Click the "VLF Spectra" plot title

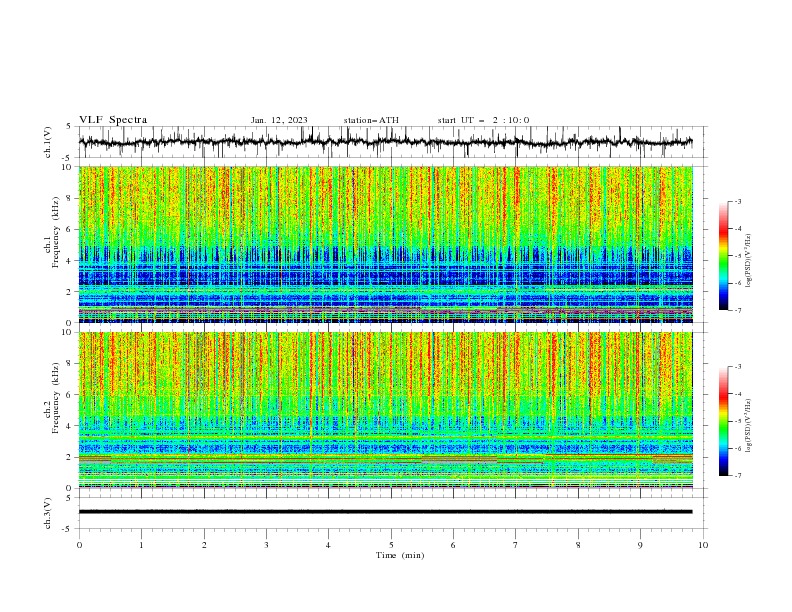pos(113,120)
